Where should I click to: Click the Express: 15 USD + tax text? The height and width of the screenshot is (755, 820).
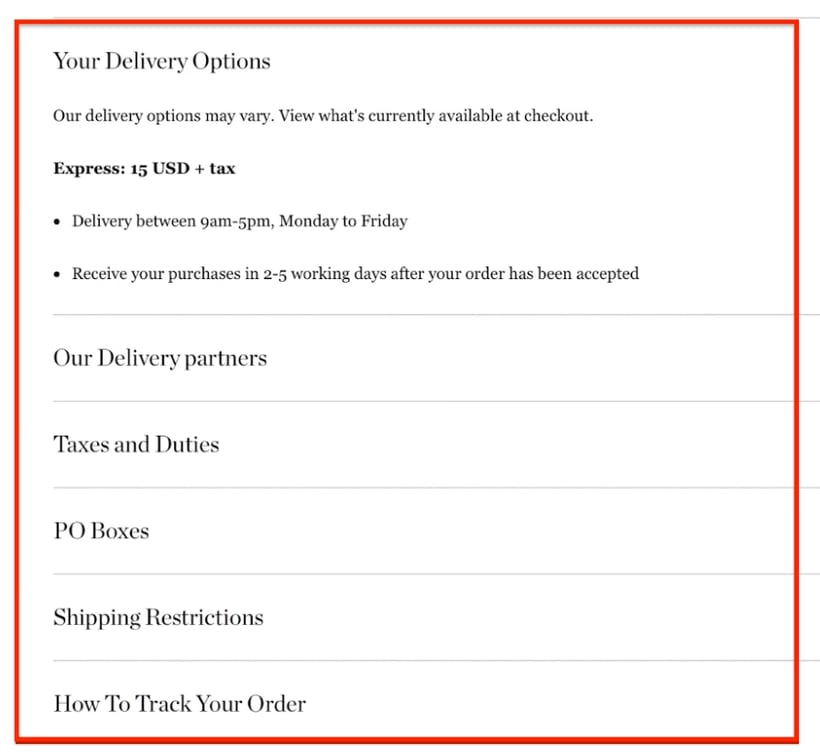click(144, 168)
